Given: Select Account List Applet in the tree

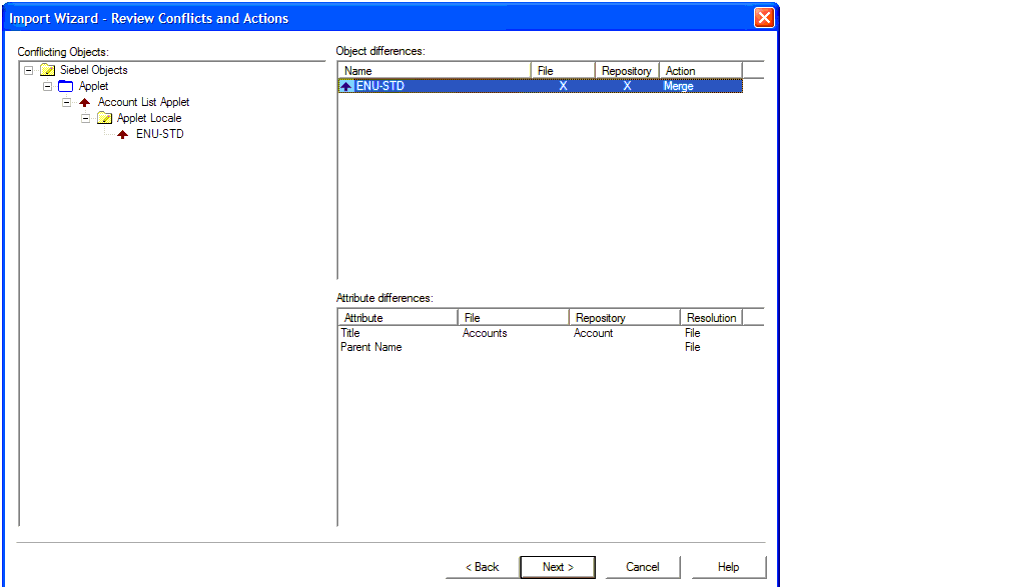Looking at the screenshot, I should (x=143, y=102).
